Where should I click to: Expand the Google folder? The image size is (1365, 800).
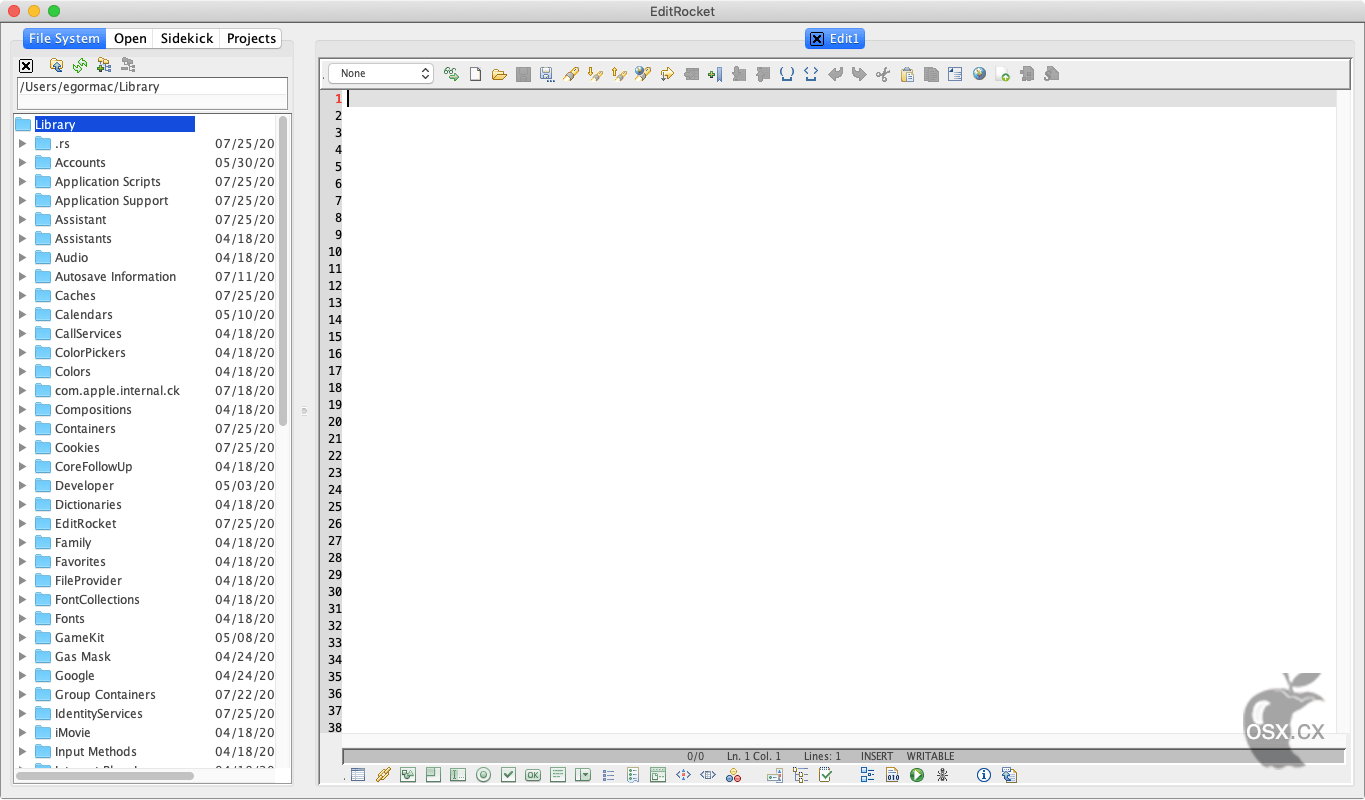[x=23, y=675]
